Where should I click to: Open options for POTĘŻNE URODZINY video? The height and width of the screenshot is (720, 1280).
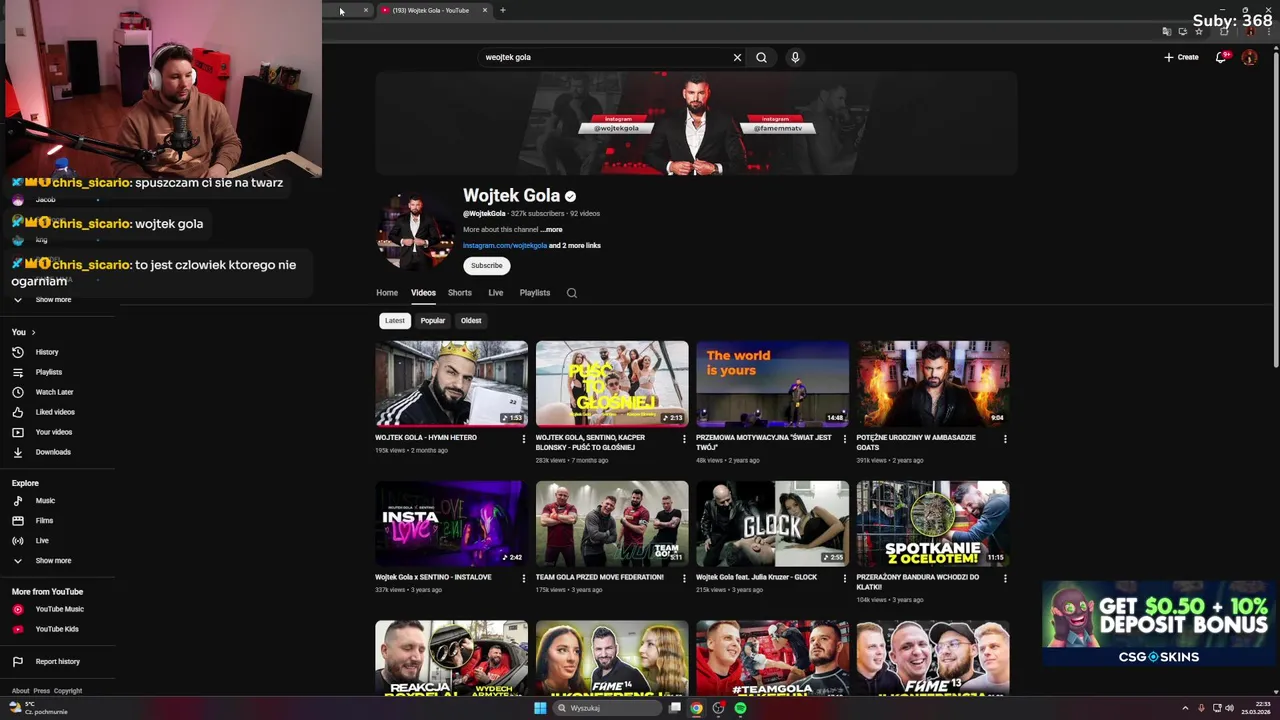point(1005,438)
